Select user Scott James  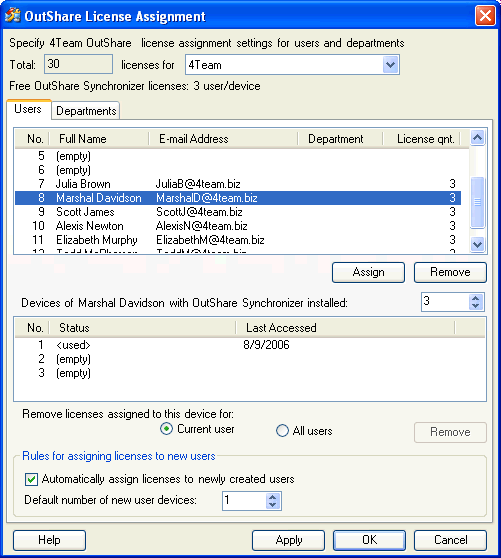pyautogui.click(x=238, y=212)
